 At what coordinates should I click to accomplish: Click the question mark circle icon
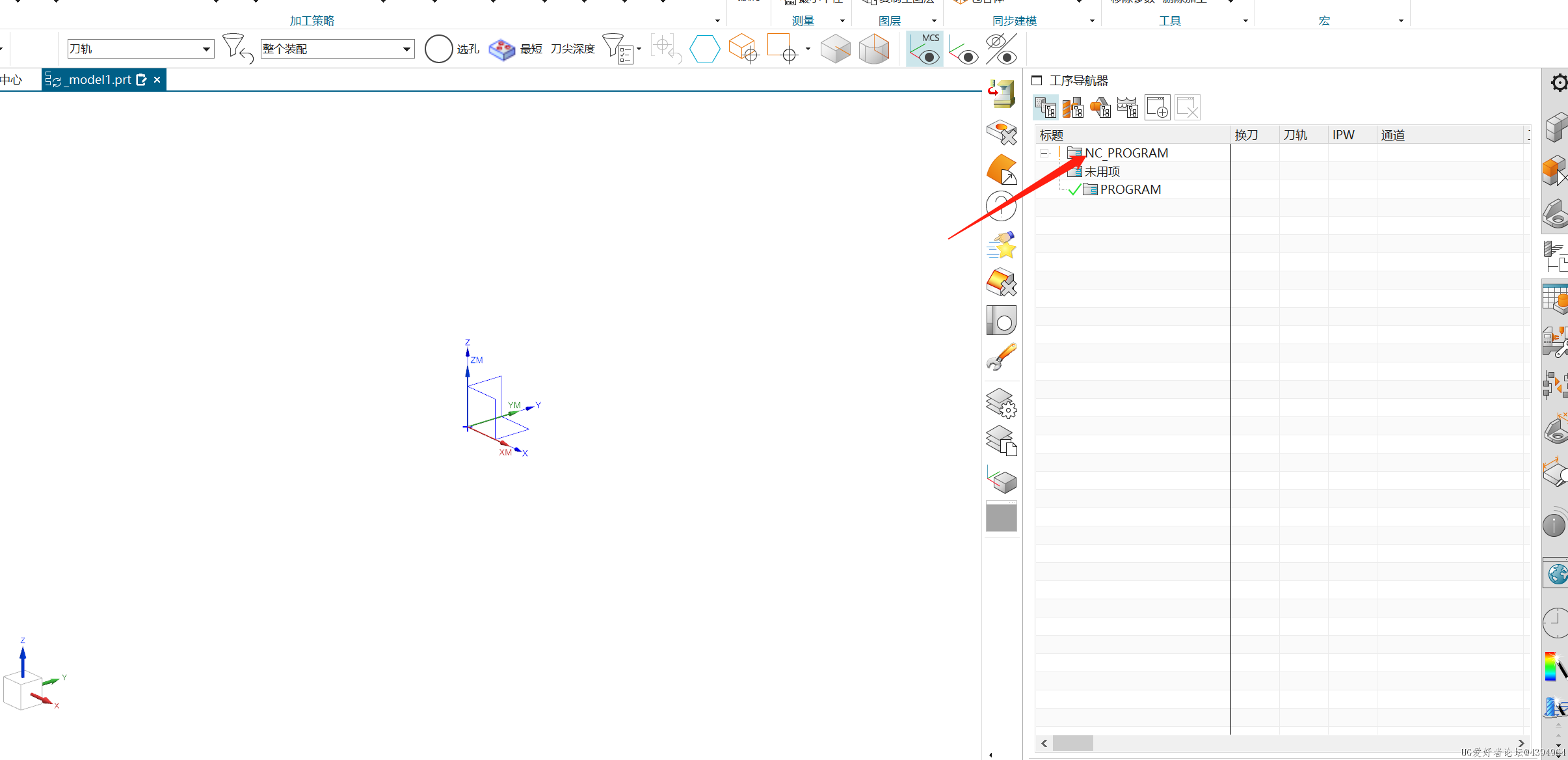pyautogui.click(x=1002, y=207)
